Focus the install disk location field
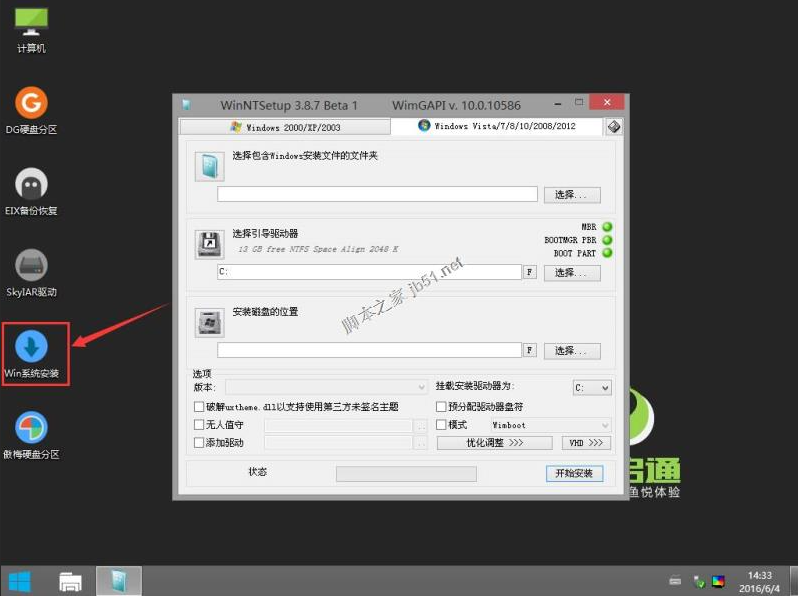Screen dimensions: 798x596 [x=369, y=350]
